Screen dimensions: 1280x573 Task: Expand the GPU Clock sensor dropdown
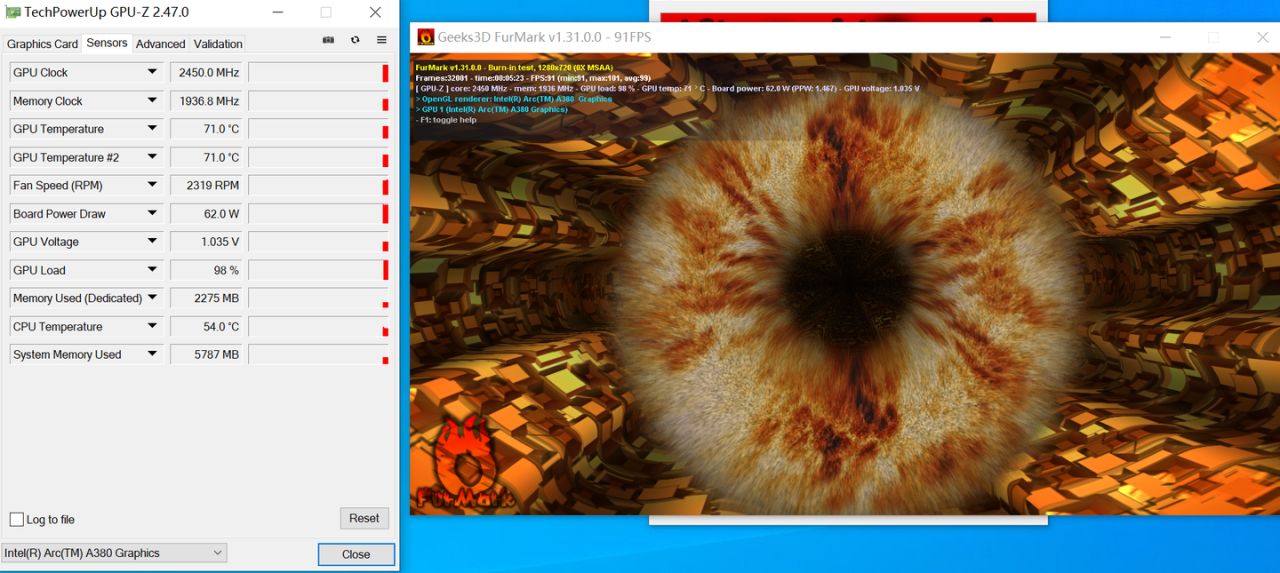click(x=153, y=72)
